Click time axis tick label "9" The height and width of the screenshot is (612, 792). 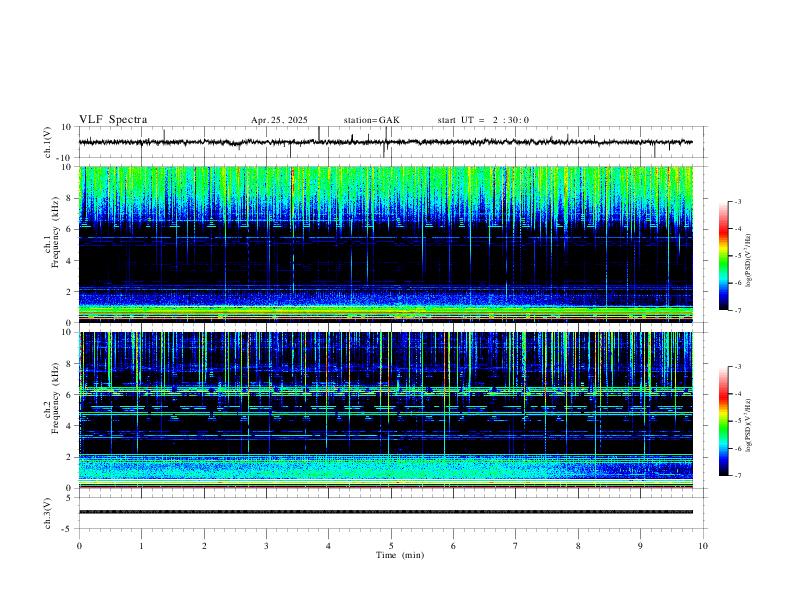(x=640, y=546)
